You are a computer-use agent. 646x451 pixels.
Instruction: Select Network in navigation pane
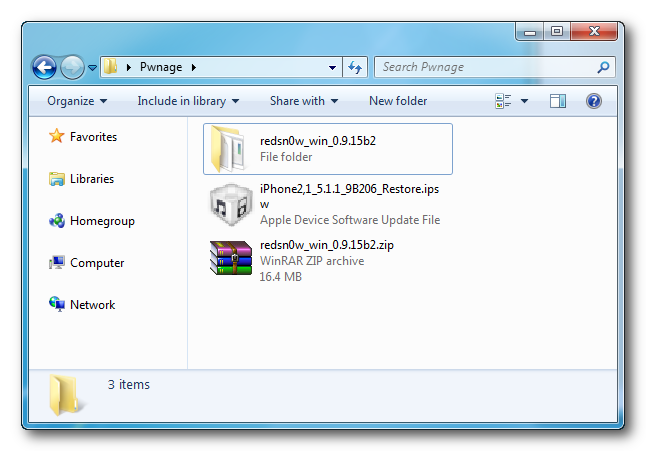coord(93,305)
